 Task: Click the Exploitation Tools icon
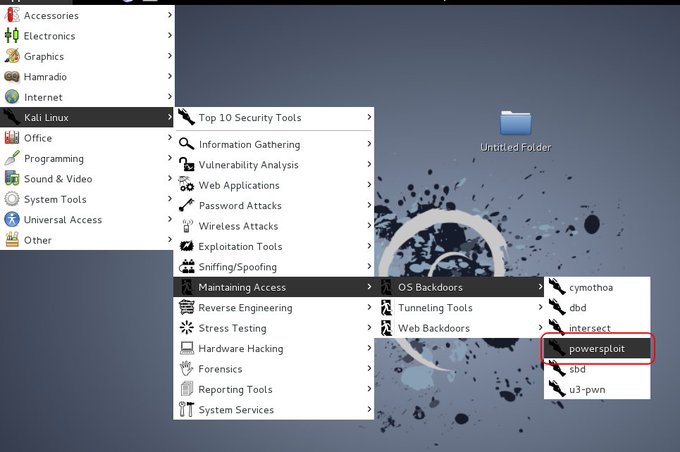(186, 246)
